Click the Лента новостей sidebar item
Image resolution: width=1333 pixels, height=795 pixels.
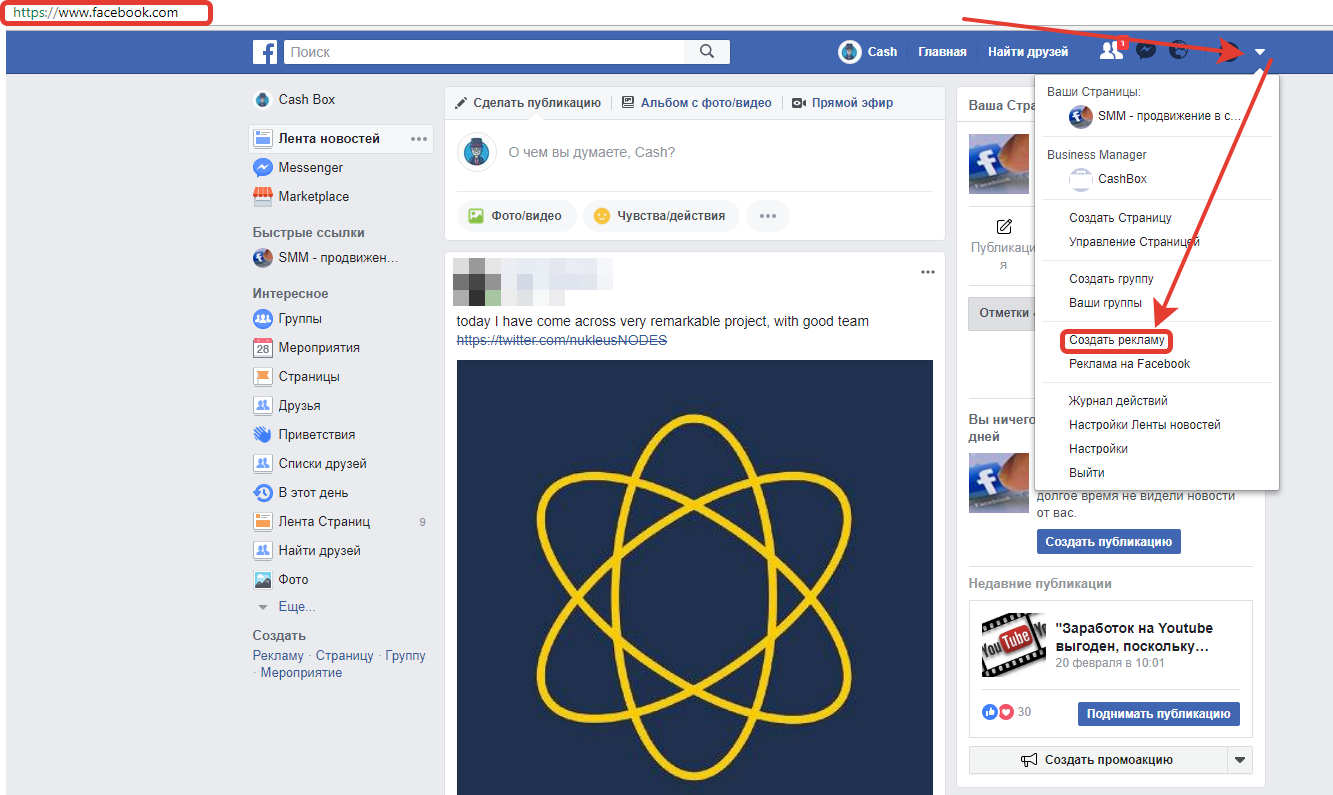pyautogui.click(x=341, y=139)
